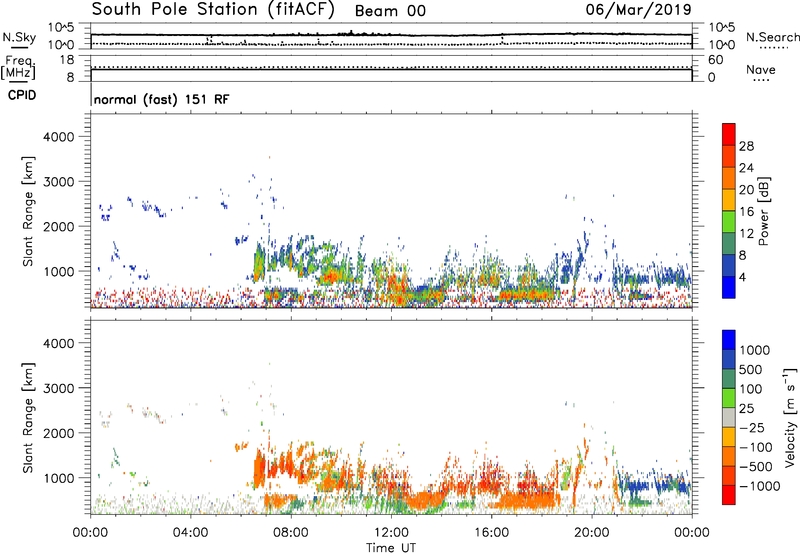Image resolution: width=800 pixels, height=554 pixels.
Task: Pick the 12–16 dB light green Power segment
Action: point(729,222)
